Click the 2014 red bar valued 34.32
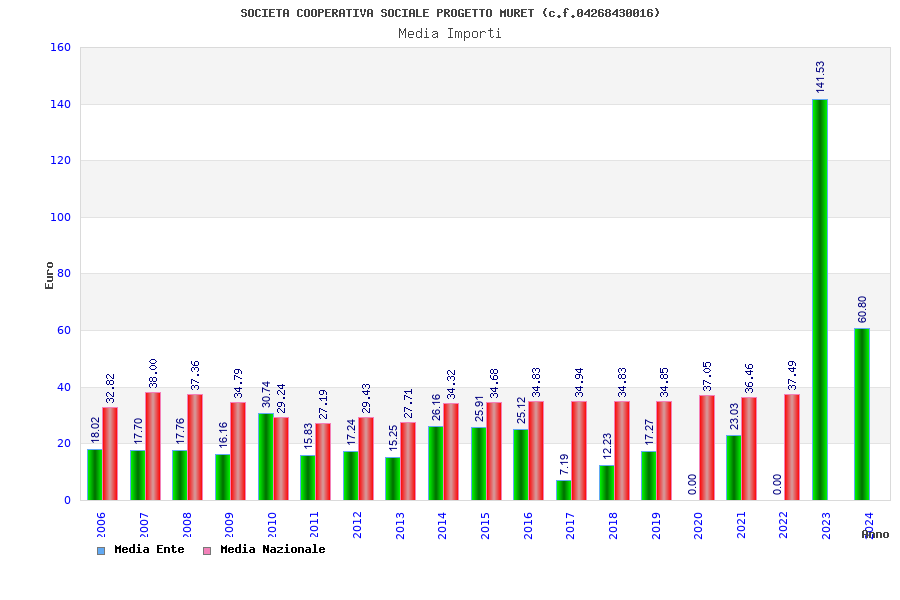900x600 pixels. coord(451,451)
